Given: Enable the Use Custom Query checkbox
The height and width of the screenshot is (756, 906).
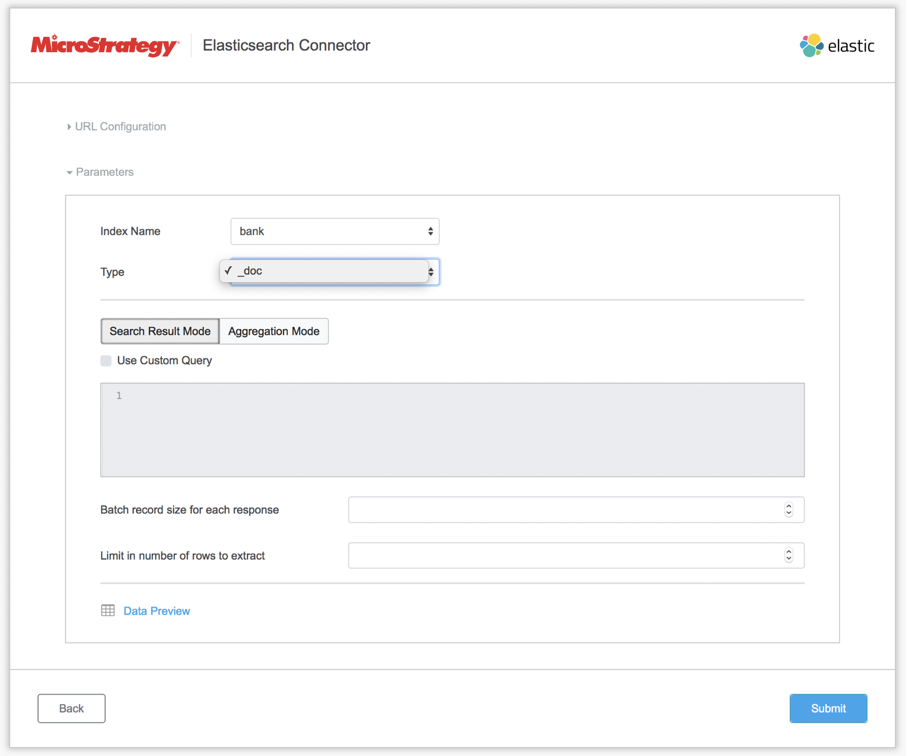Looking at the screenshot, I should [x=106, y=361].
